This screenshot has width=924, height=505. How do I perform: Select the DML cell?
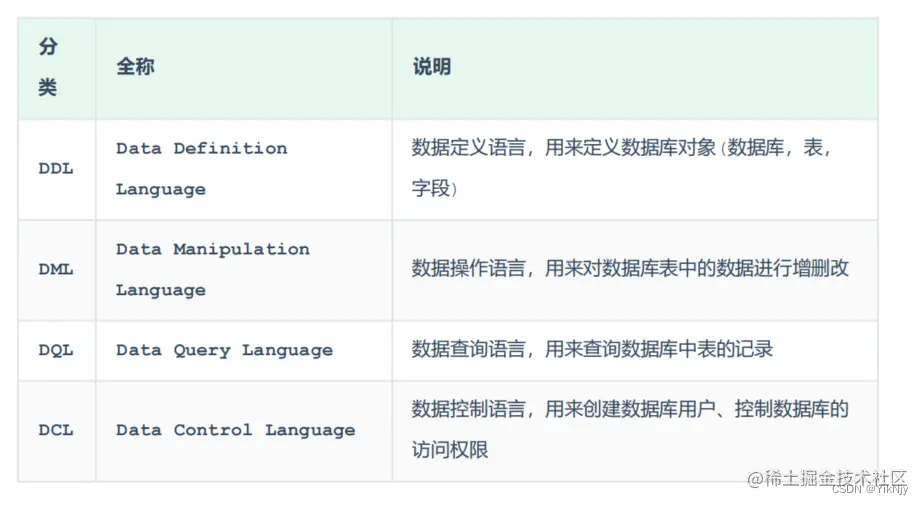click(56, 270)
